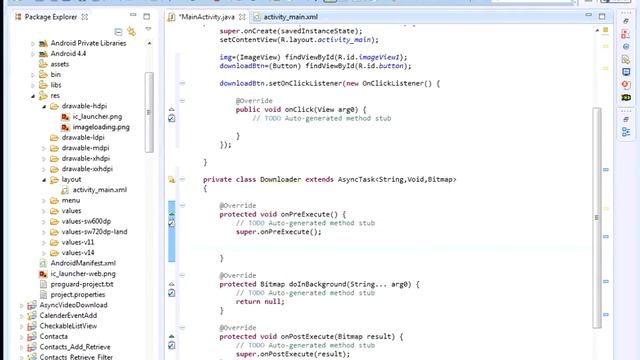Minimize the editor area

pos(588,15)
